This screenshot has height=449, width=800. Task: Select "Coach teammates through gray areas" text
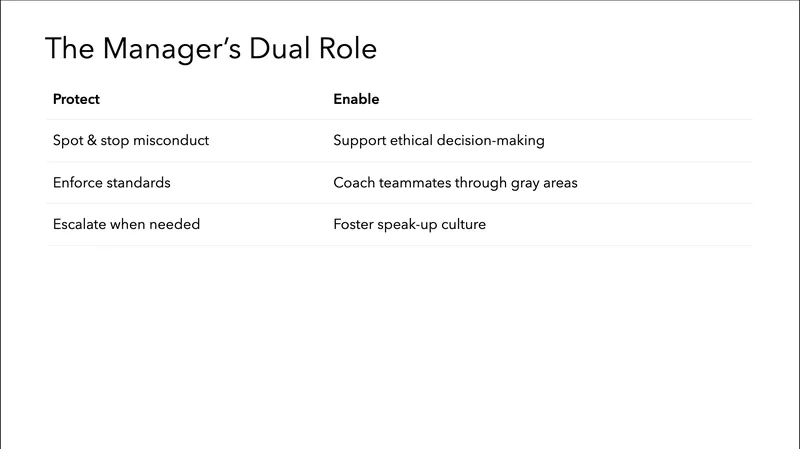(455, 183)
